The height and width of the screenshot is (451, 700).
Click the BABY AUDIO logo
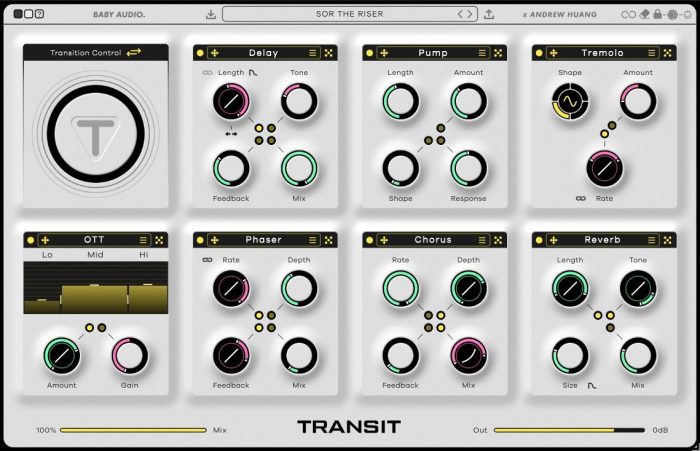(119, 14)
